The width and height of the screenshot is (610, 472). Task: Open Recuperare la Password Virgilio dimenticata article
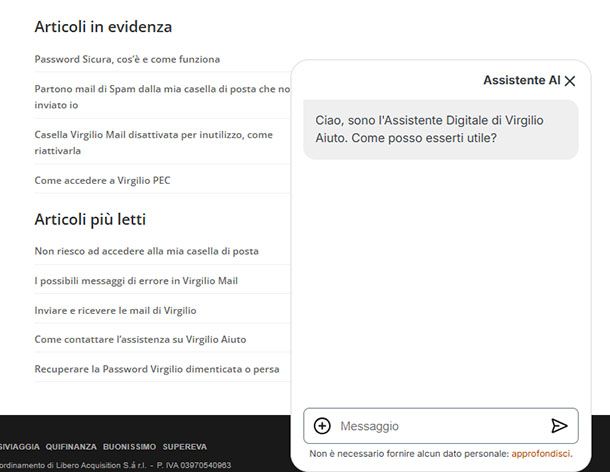click(157, 369)
